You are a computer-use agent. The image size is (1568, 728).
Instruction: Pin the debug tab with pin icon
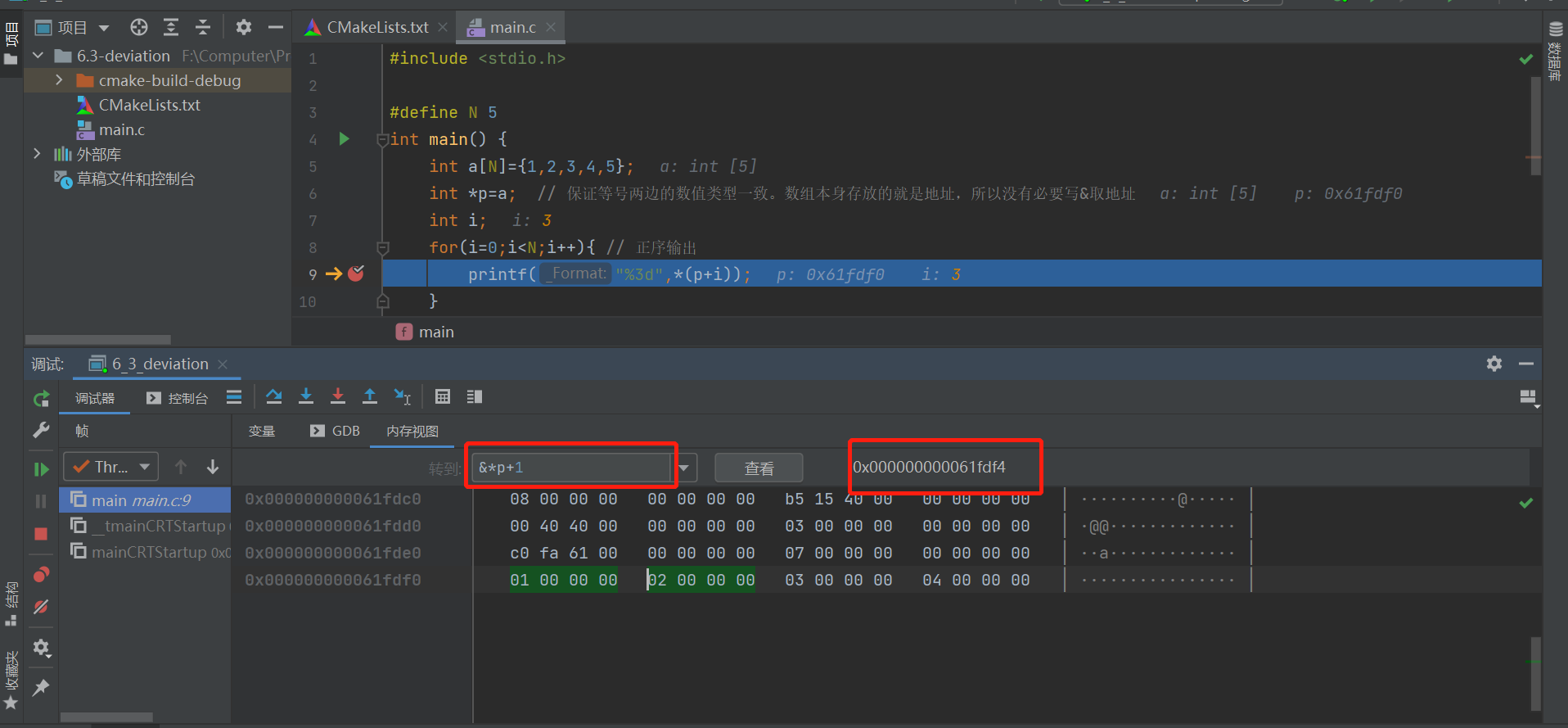[x=41, y=687]
